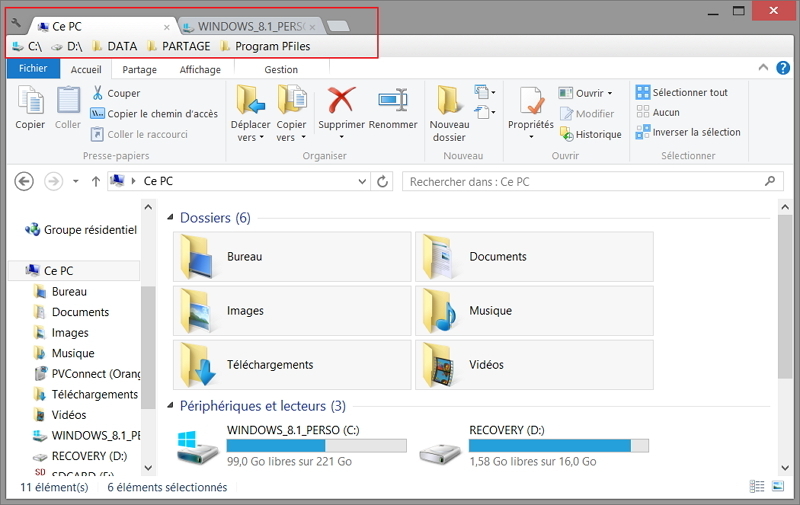Viewport: 800px width, 505px height.
Task: Open the new item dropdown
Action: [x=485, y=92]
